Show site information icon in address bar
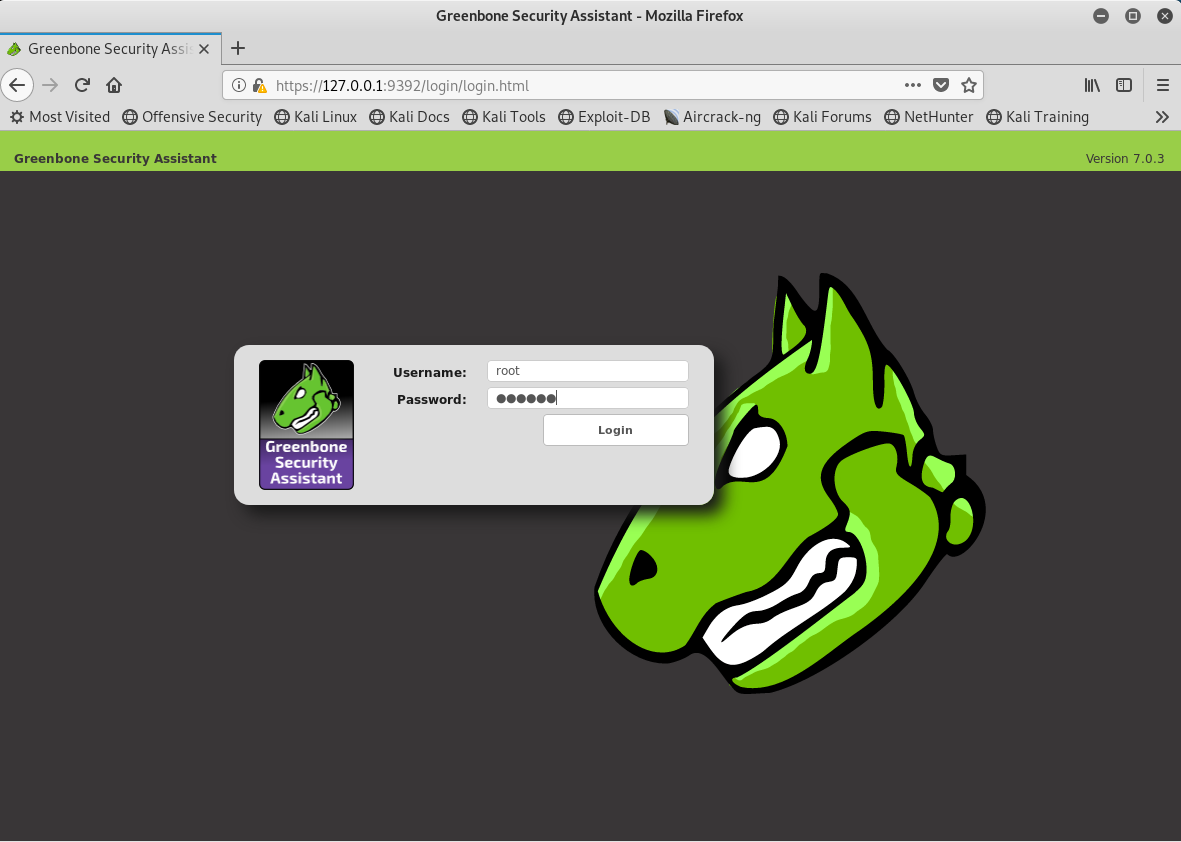 point(238,85)
